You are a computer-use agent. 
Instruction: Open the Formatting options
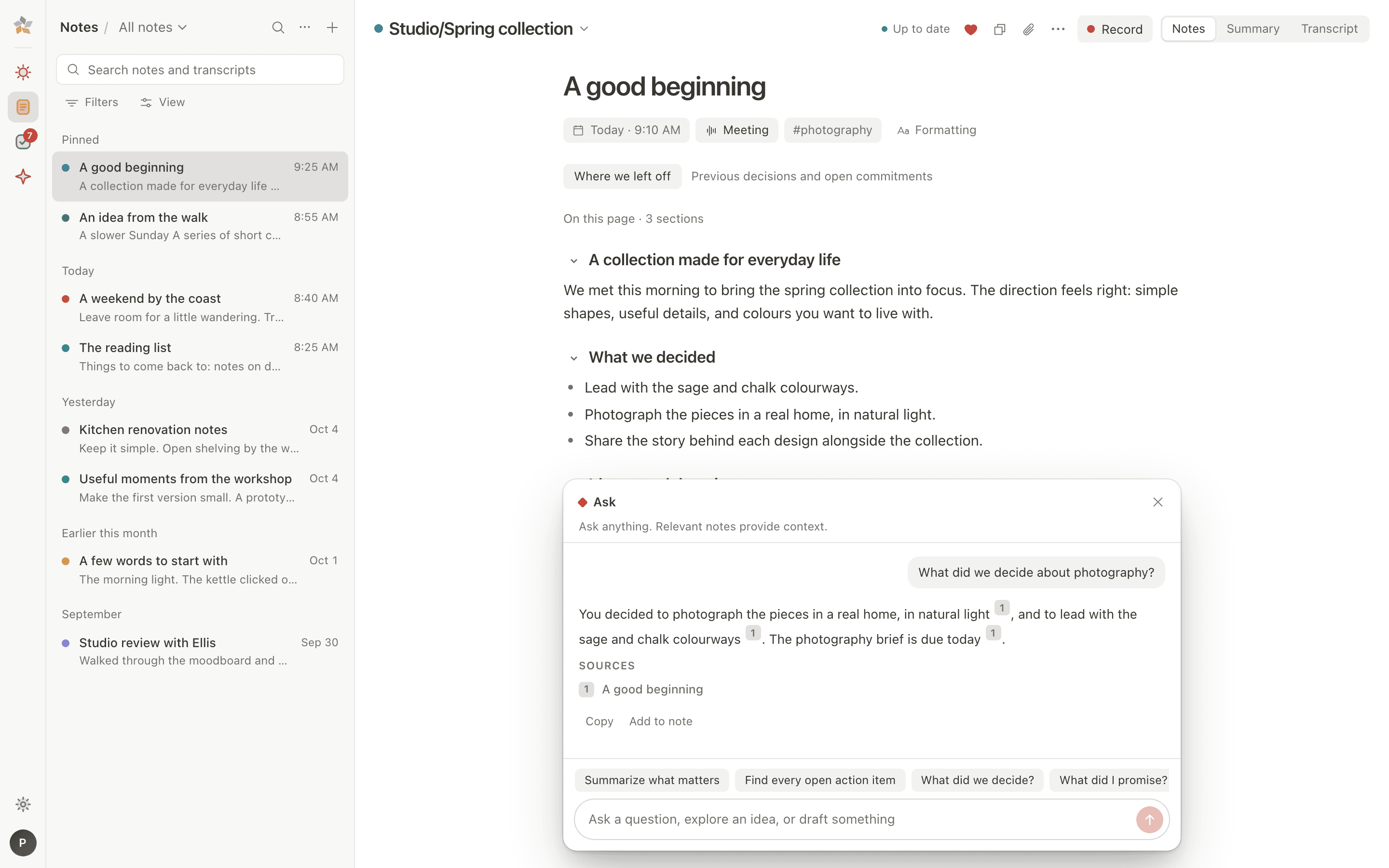pos(937,130)
